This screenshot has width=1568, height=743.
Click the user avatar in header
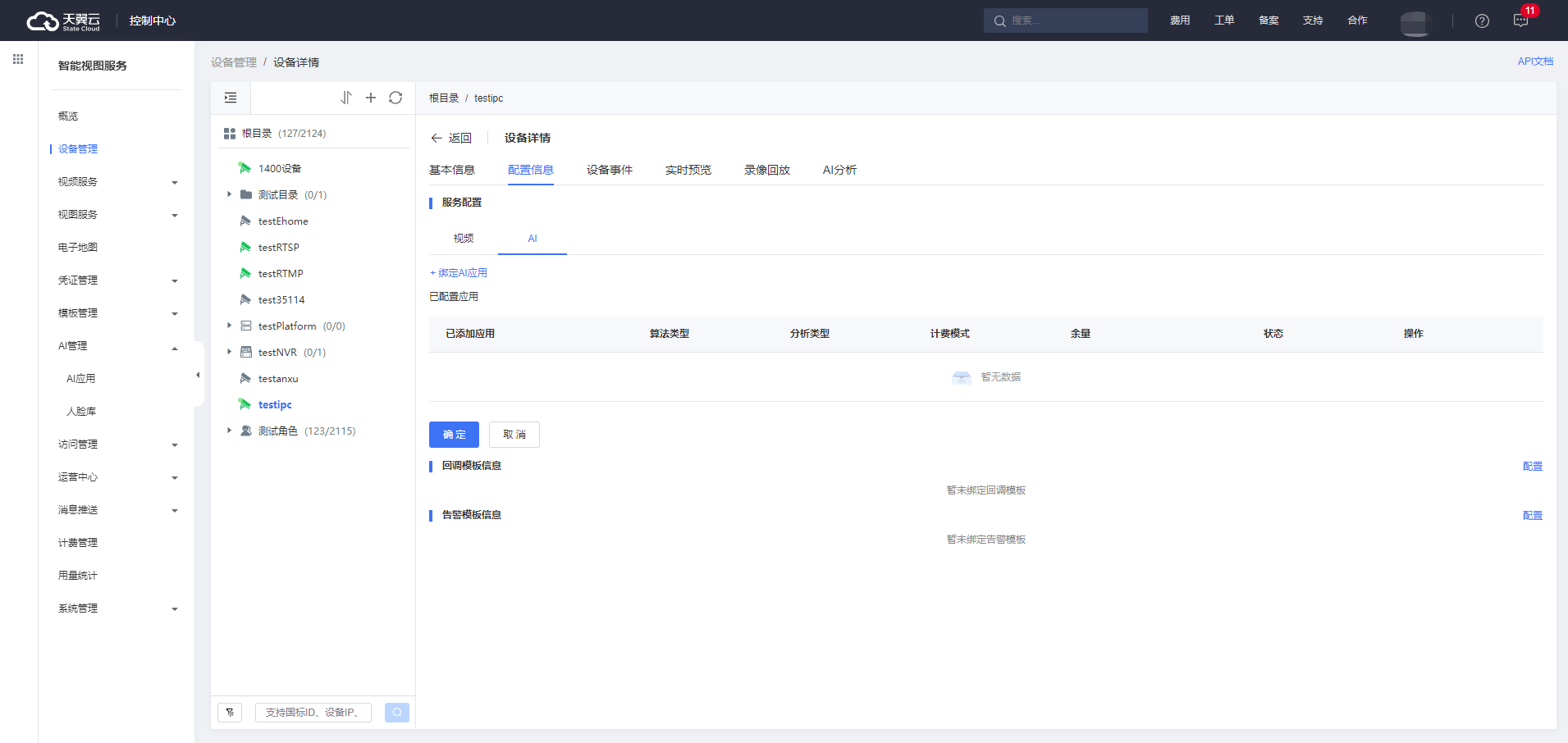1416,22
